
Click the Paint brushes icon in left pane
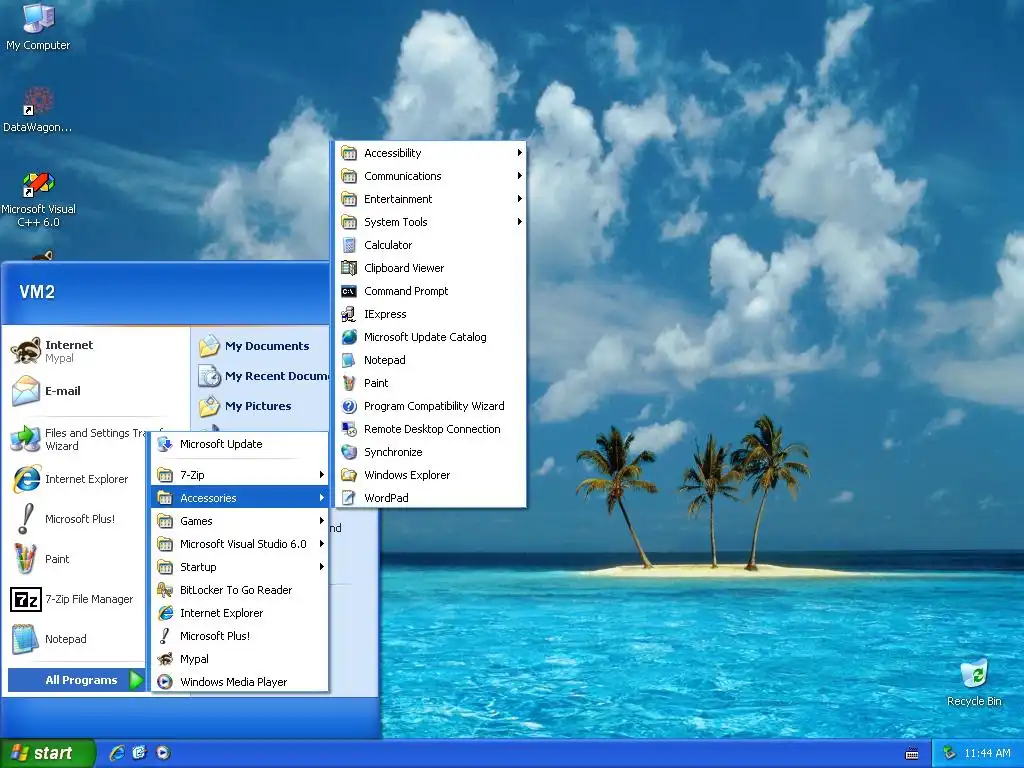click(25, 559)
